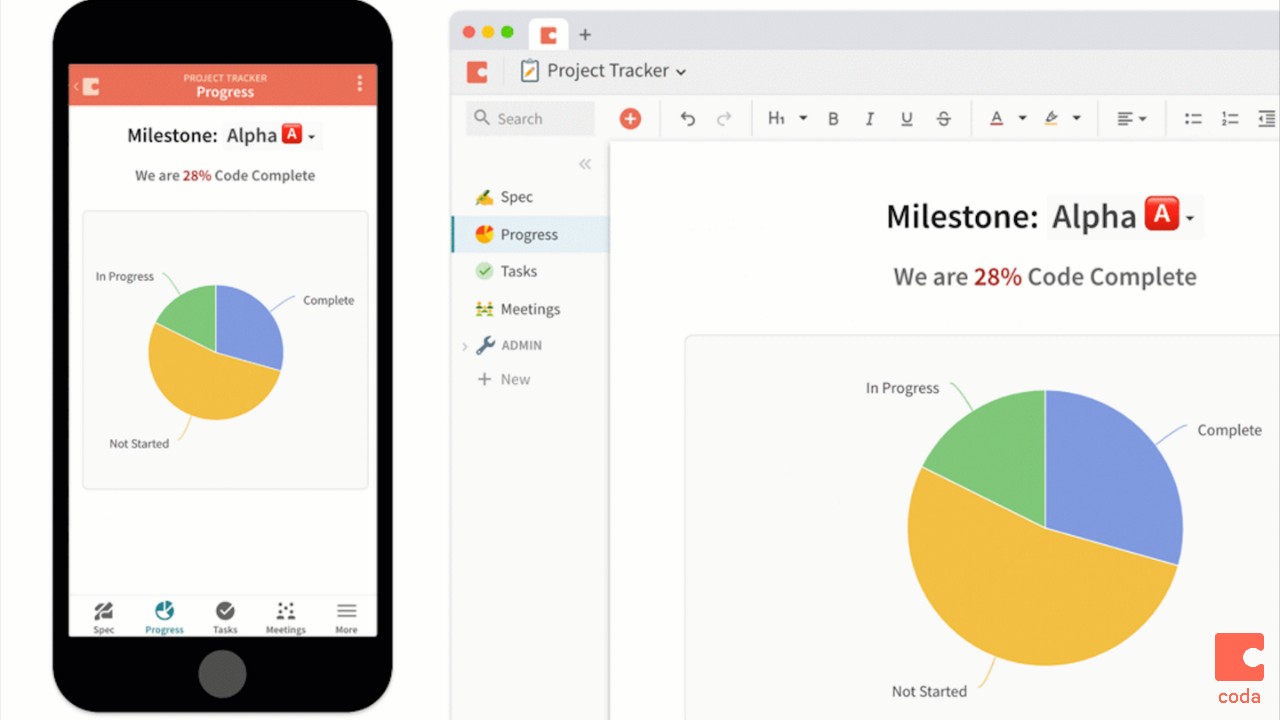Switch to the Coda browser tab

point(548,33)
